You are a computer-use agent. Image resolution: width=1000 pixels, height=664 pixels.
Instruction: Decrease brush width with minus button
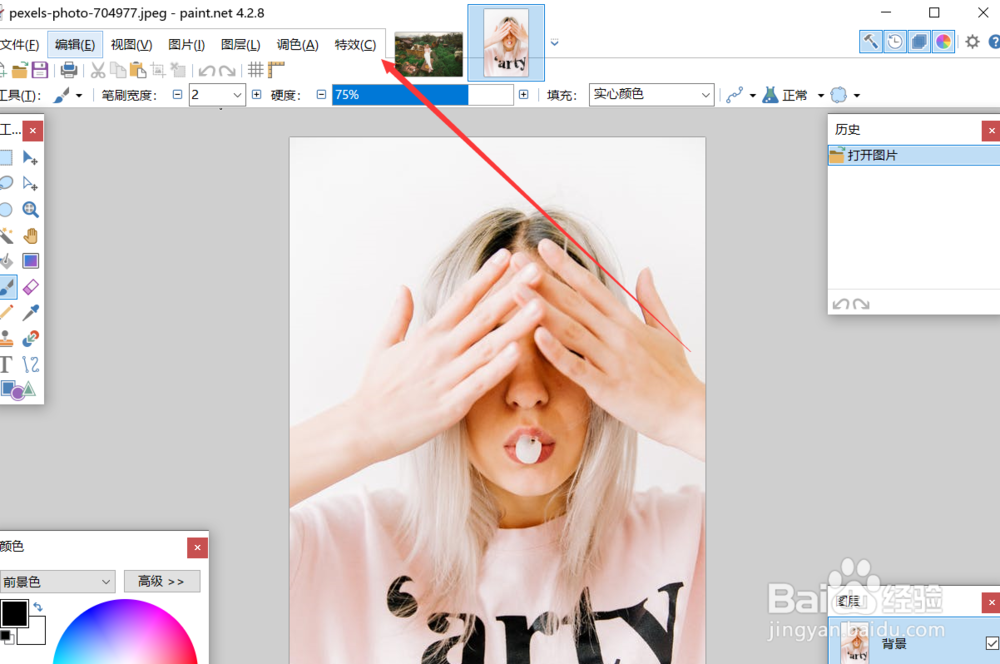tap(177, 94)
